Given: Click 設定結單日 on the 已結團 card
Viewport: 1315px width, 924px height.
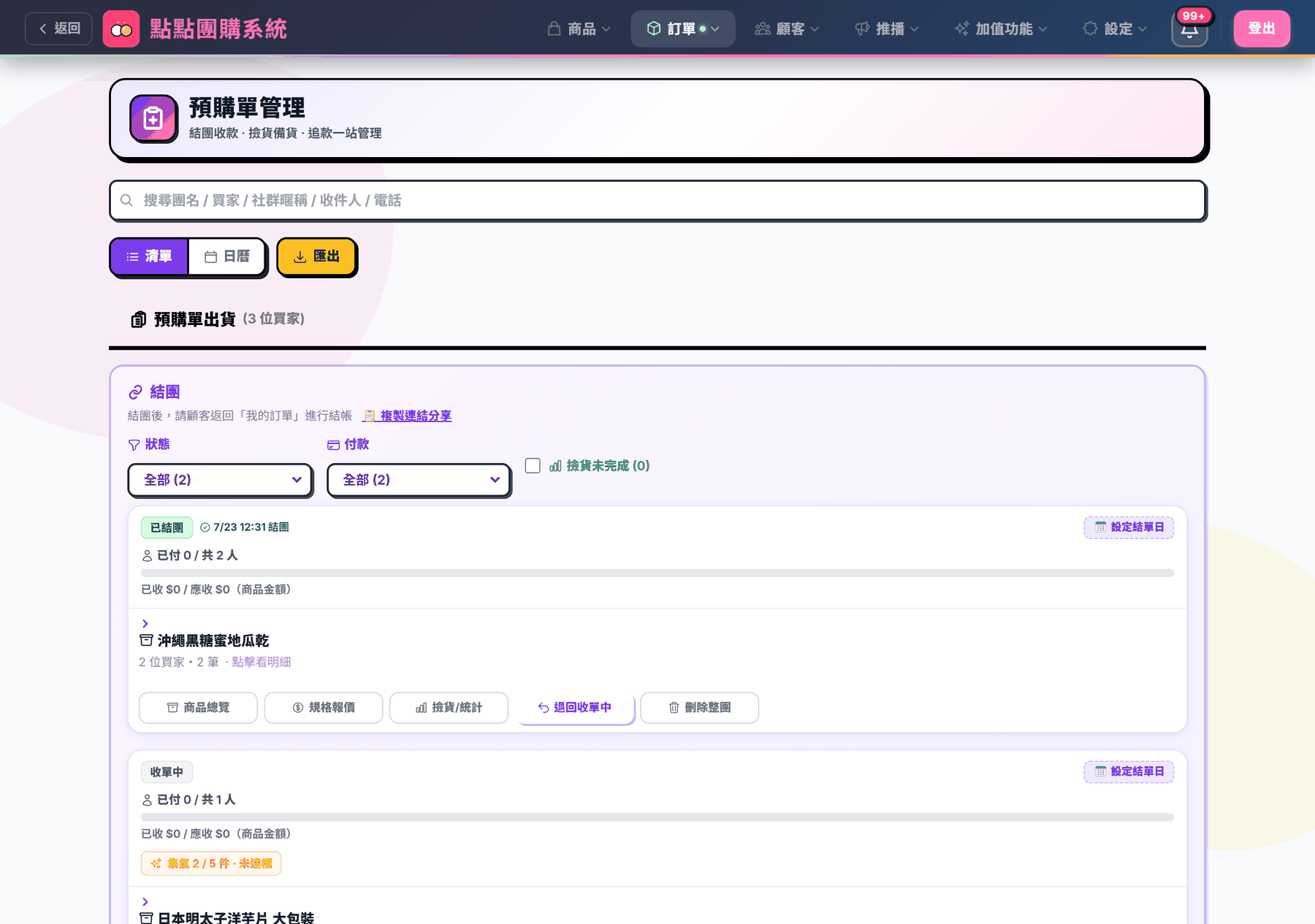Looking at the screenshot, I should (1129, 527).
